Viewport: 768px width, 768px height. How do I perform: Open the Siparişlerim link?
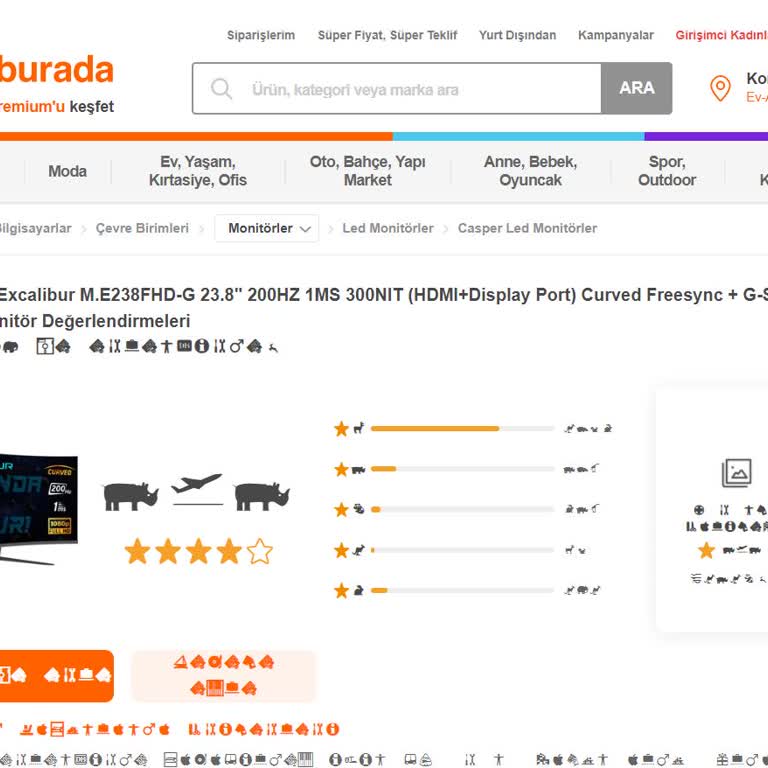coord(261,35)
